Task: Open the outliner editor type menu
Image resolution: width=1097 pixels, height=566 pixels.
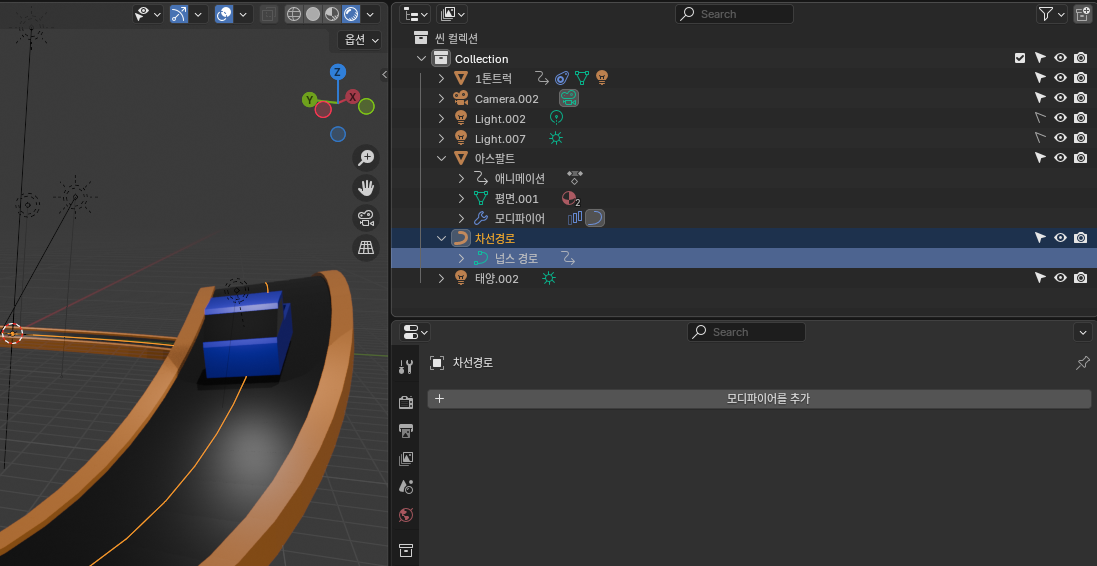Action: pyautogui.click(x=416, y=14)
